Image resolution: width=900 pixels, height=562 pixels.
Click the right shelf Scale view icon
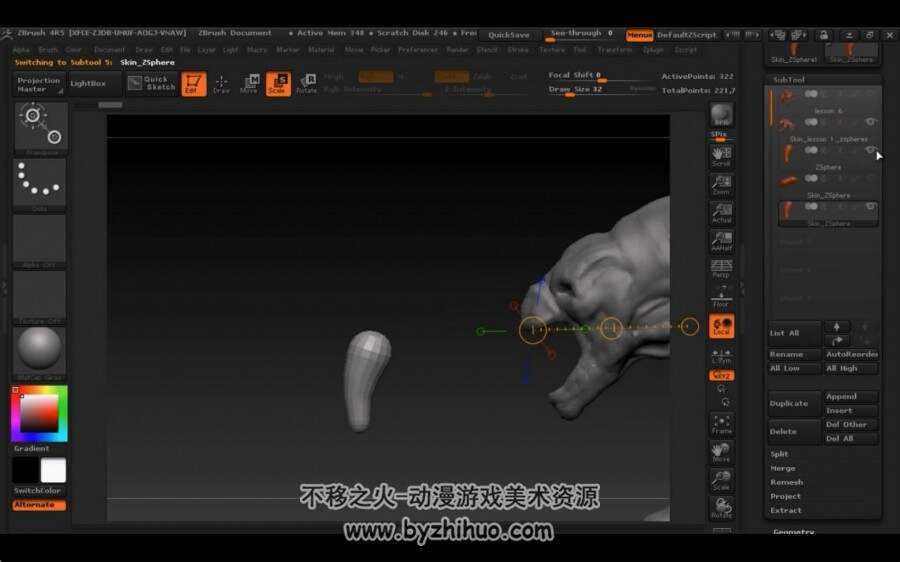coord(721,480)
